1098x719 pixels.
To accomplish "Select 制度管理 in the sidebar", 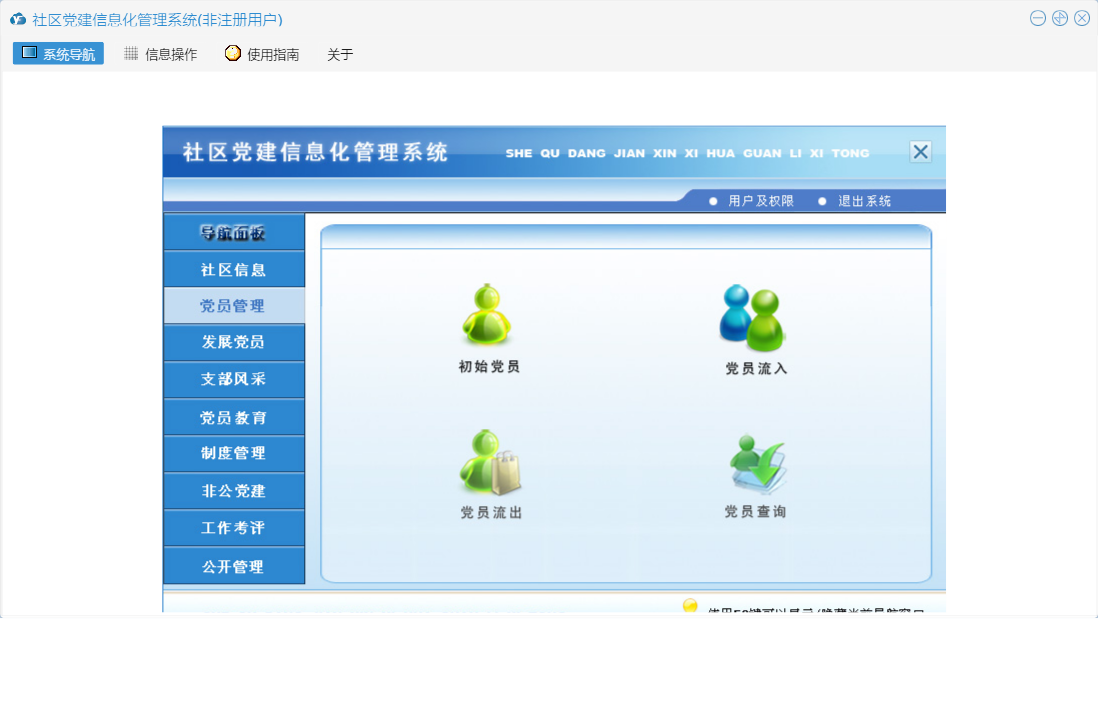I will 234,454.
